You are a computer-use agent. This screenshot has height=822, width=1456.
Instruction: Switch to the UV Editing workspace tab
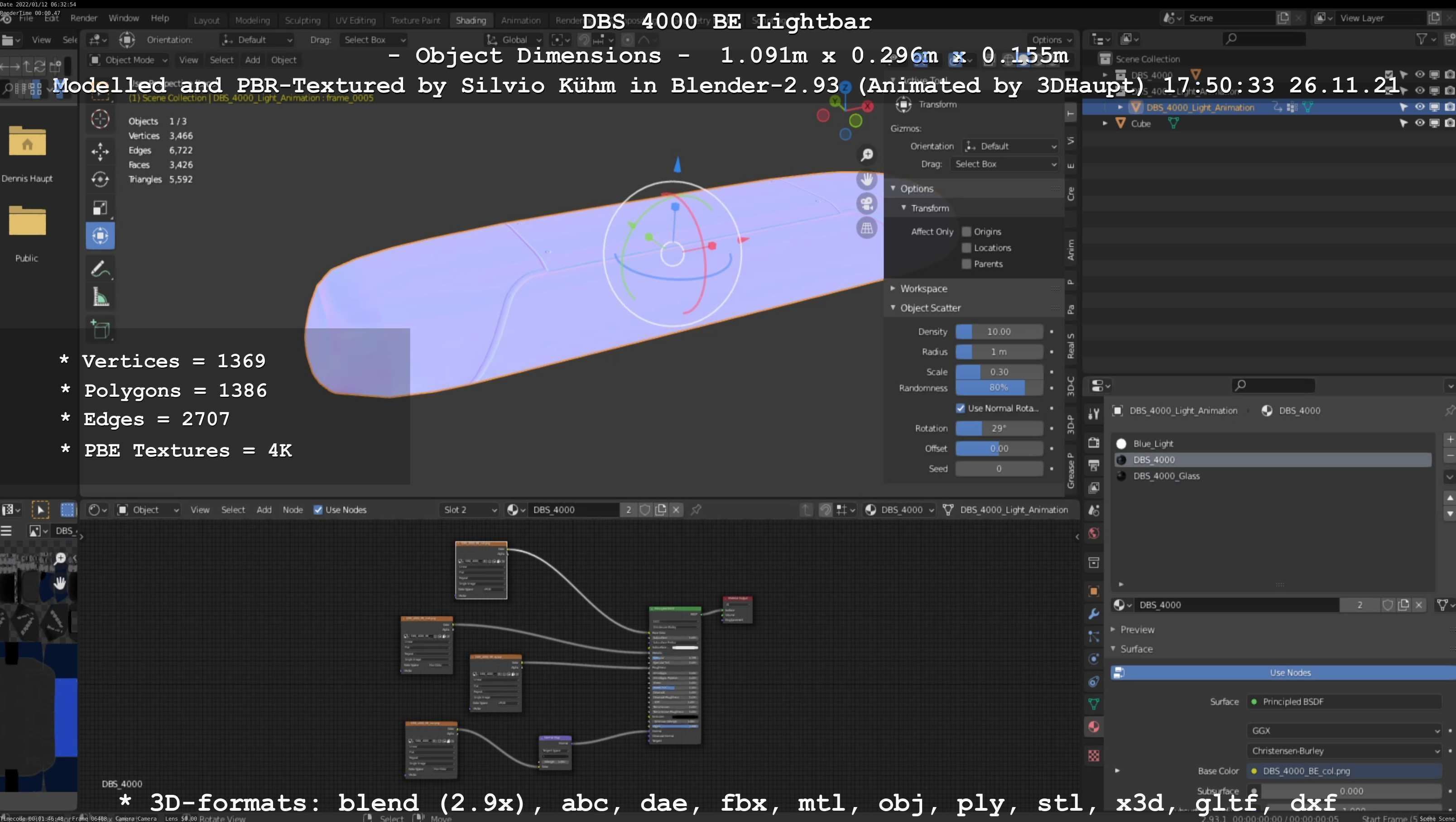tap(355, 20)
